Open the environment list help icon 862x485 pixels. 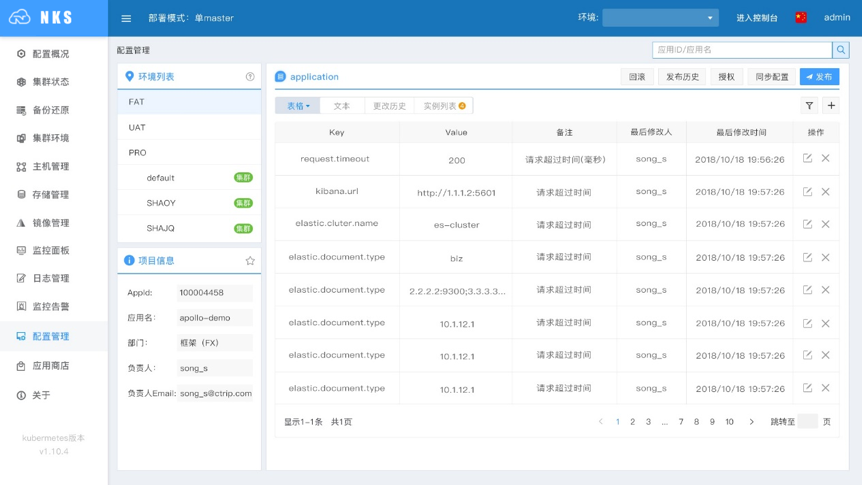click(x=250, y=76)
